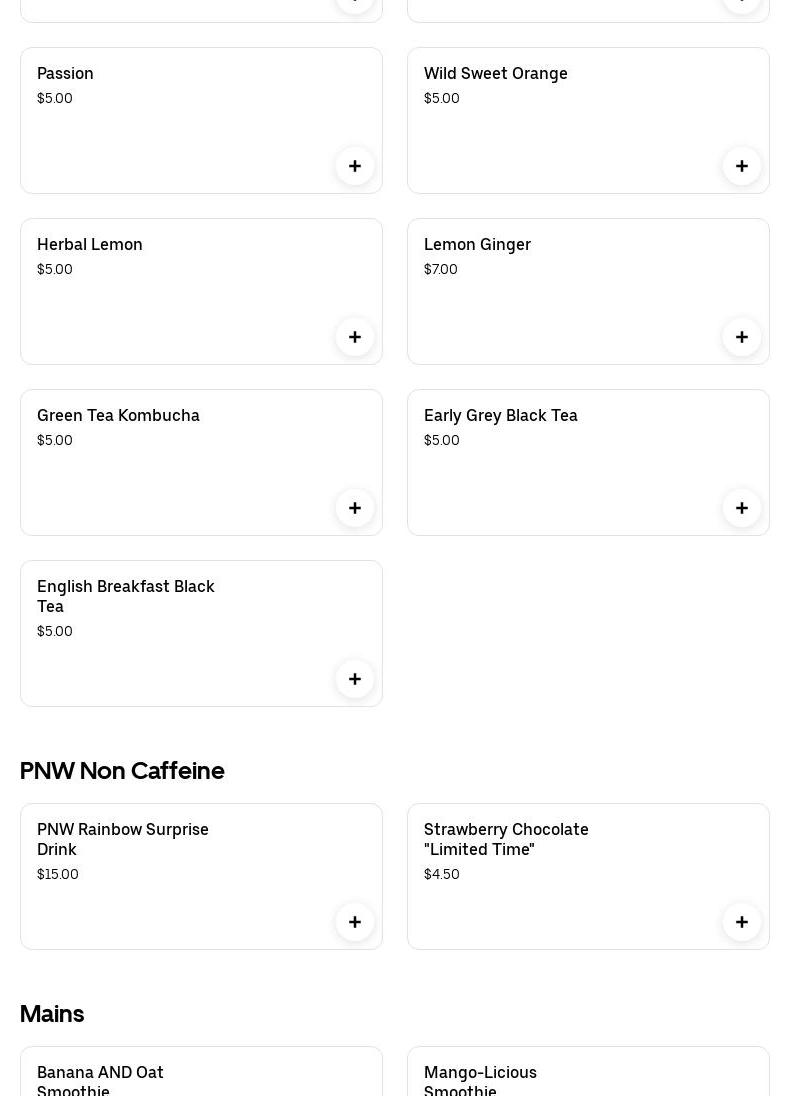The width and height of the screenshot is (804, 1096).
Task: Select the Lemon Ginger menu card
Action: (x=478, y=245)
